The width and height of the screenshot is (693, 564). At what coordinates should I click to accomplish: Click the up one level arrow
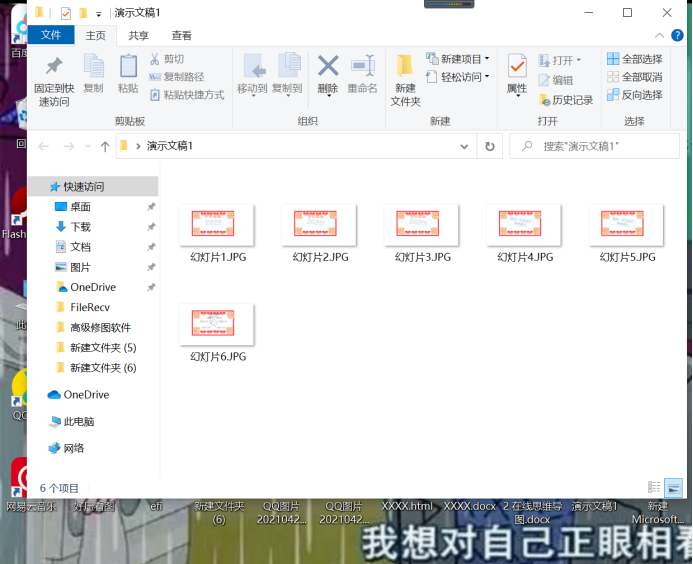click(x=105, y=146)
